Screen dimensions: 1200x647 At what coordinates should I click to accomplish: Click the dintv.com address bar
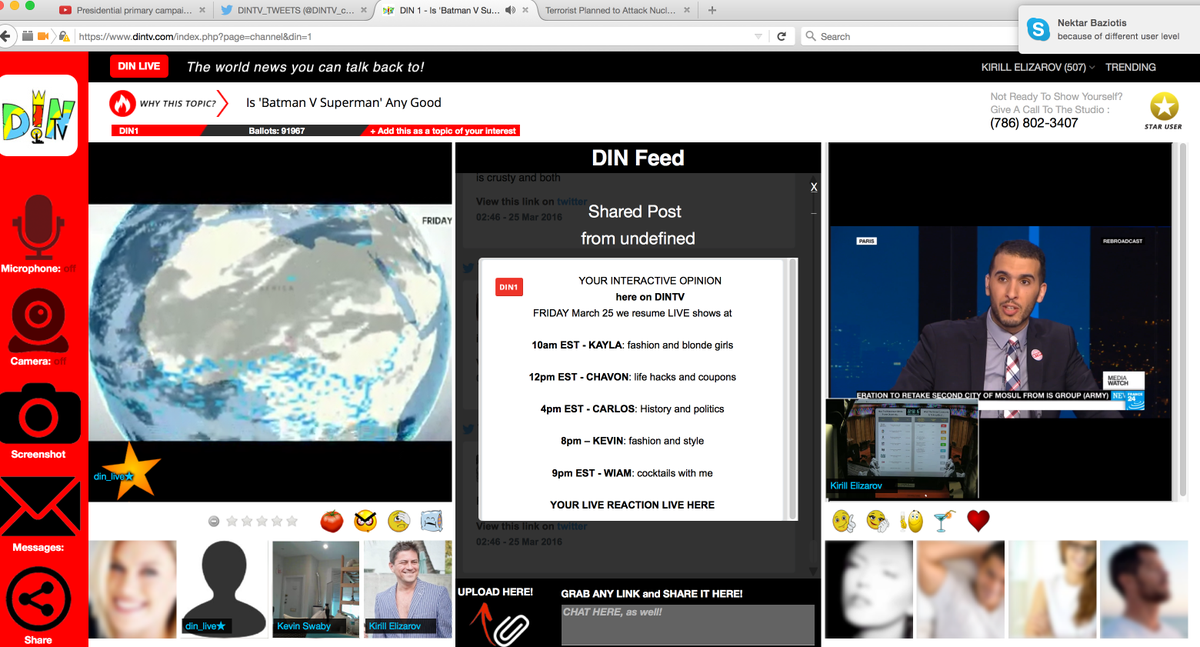pos(410,36)
